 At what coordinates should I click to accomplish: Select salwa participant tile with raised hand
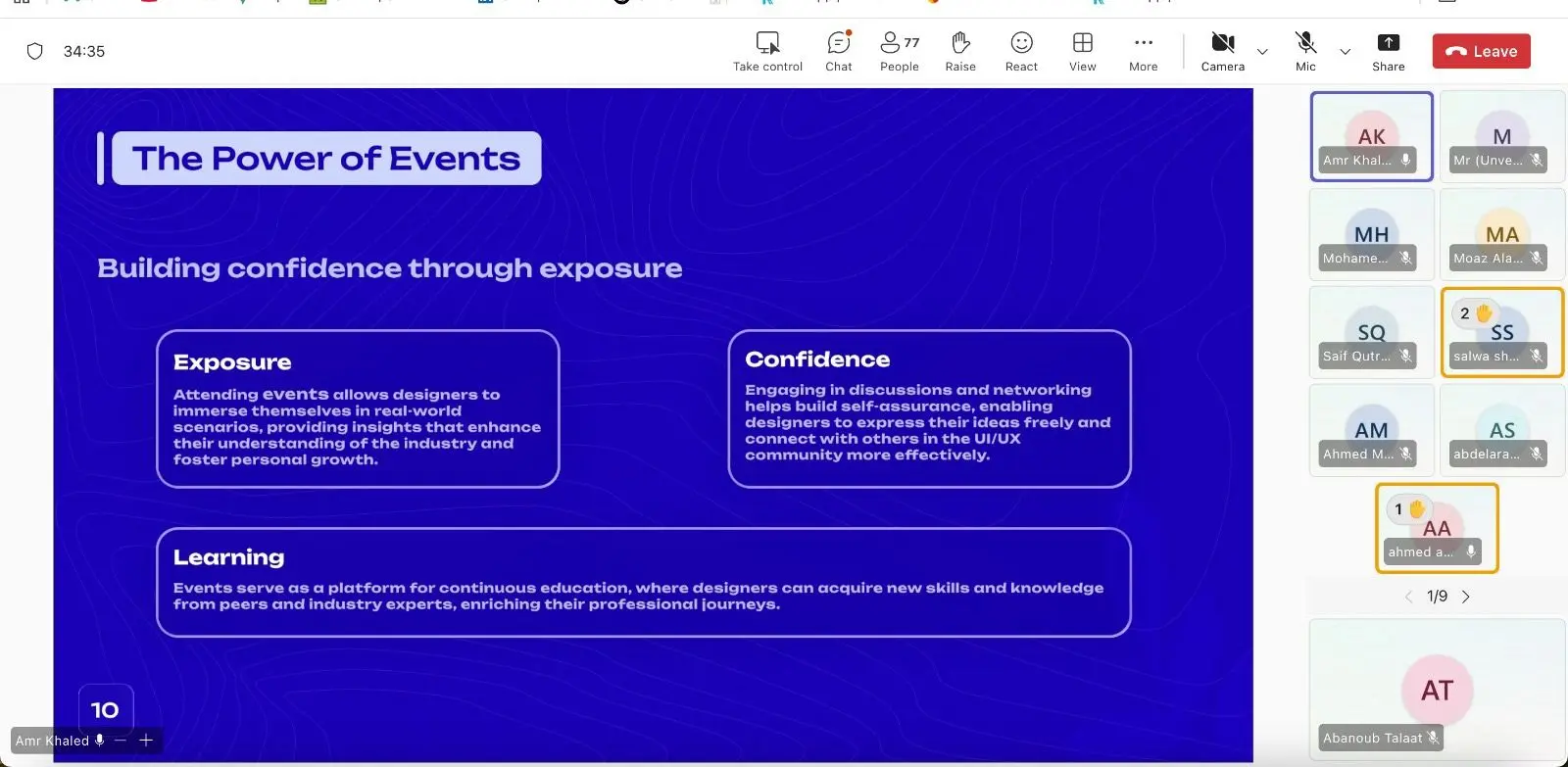coord(1501,332)
